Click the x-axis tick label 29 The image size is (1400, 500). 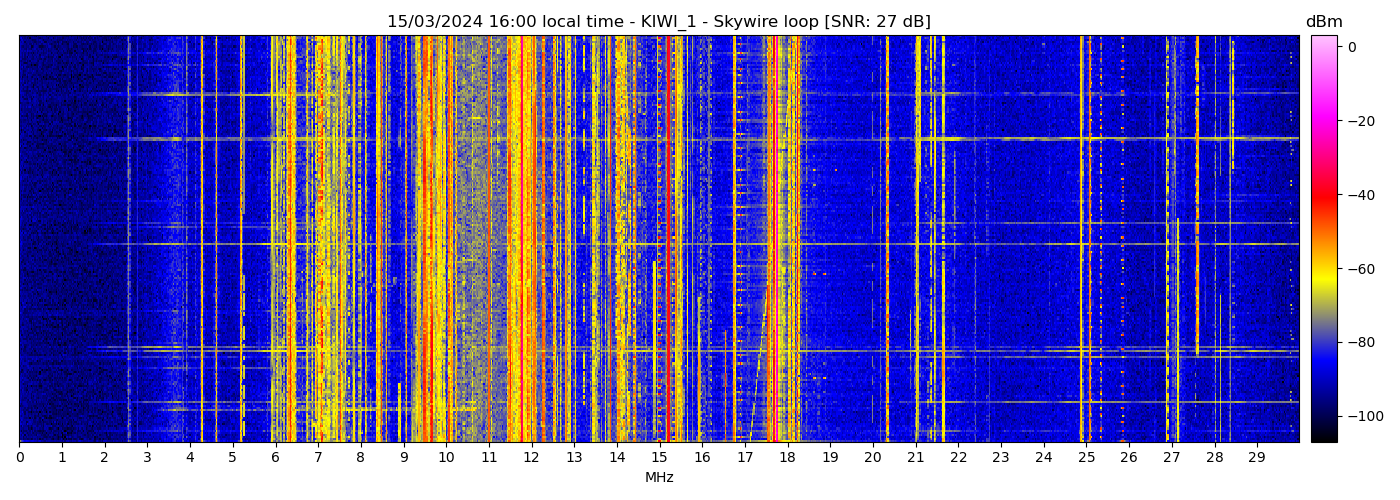point(1257,457)
